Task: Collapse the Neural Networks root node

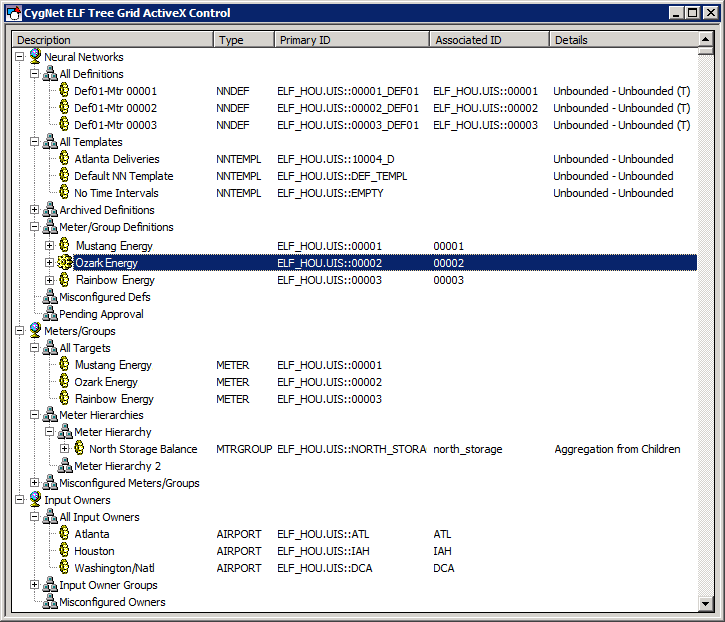Action: click(x=19, y=57)
